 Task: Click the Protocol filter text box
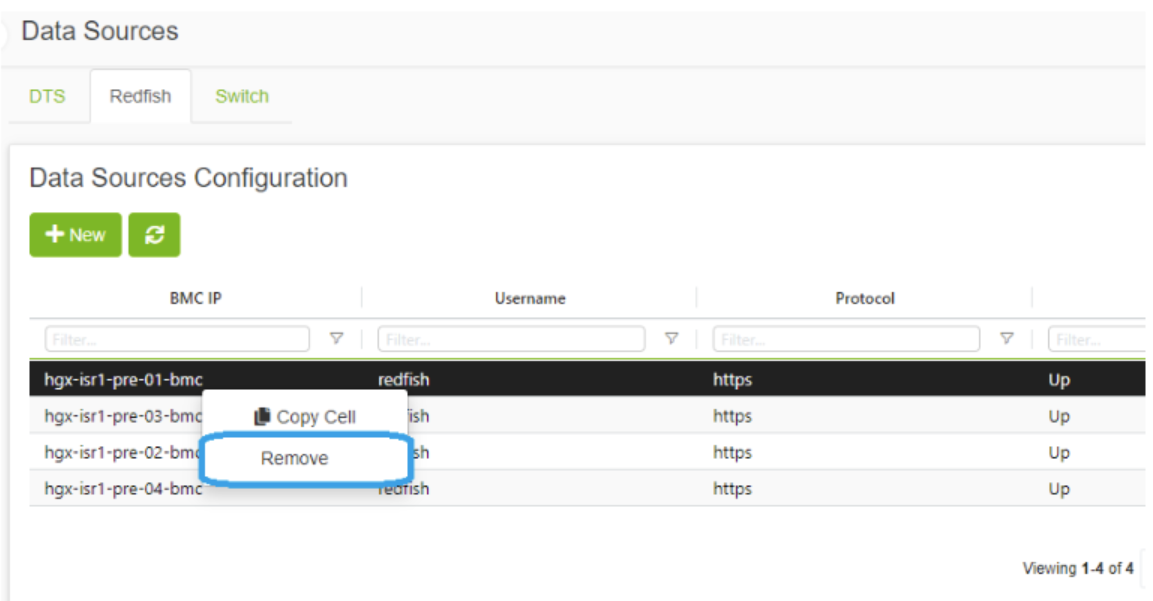pos(846,339)
